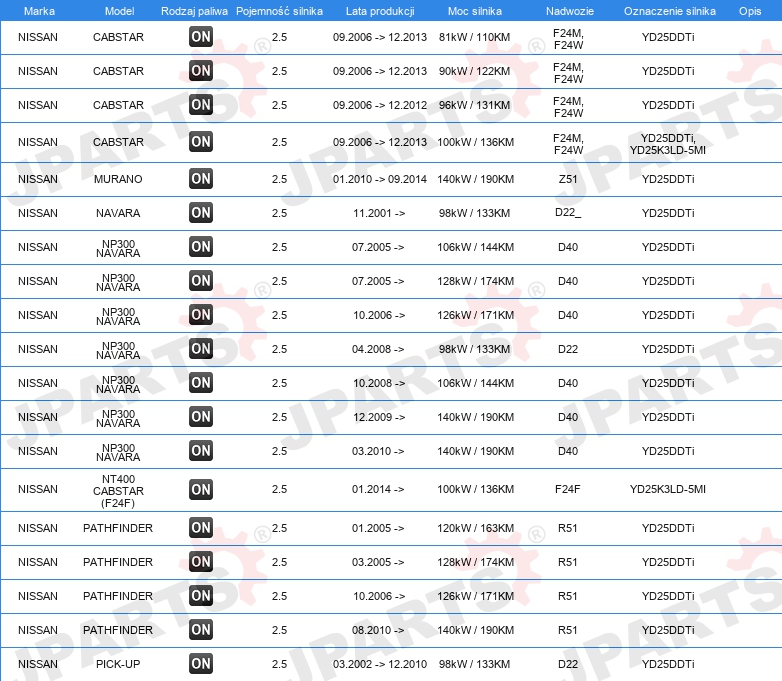
Task: Click the ON icon in the NP300 NAVARA 04.2008 row
Action: (201, 348)
